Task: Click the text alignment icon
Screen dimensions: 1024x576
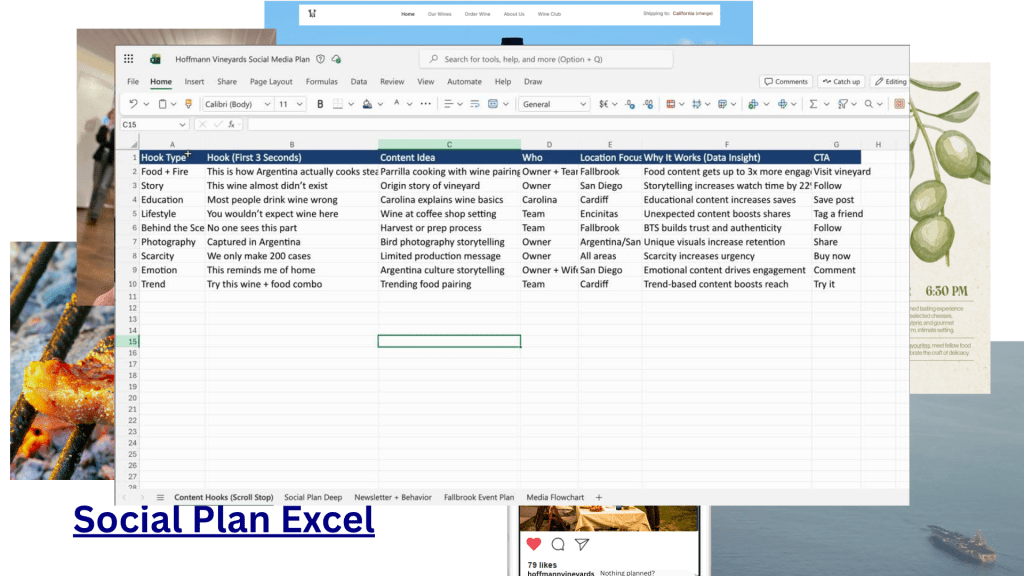Action: (449, 104)
